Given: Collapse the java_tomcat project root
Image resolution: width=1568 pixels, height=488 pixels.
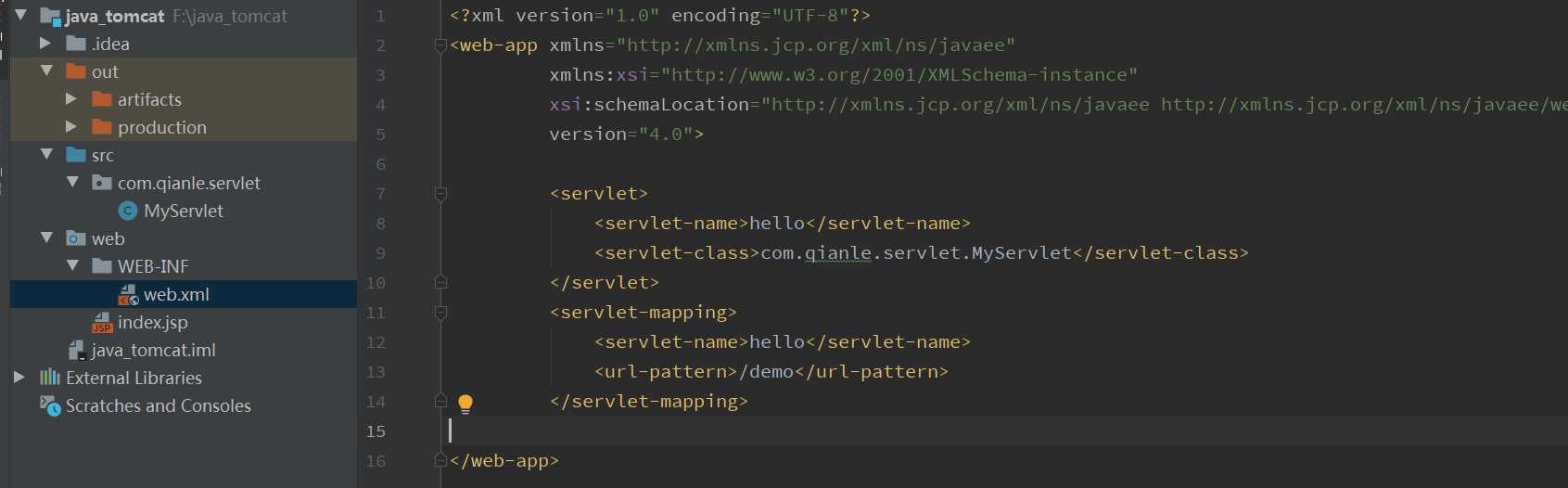Looking at the screenshot, I should pos(20,16).
